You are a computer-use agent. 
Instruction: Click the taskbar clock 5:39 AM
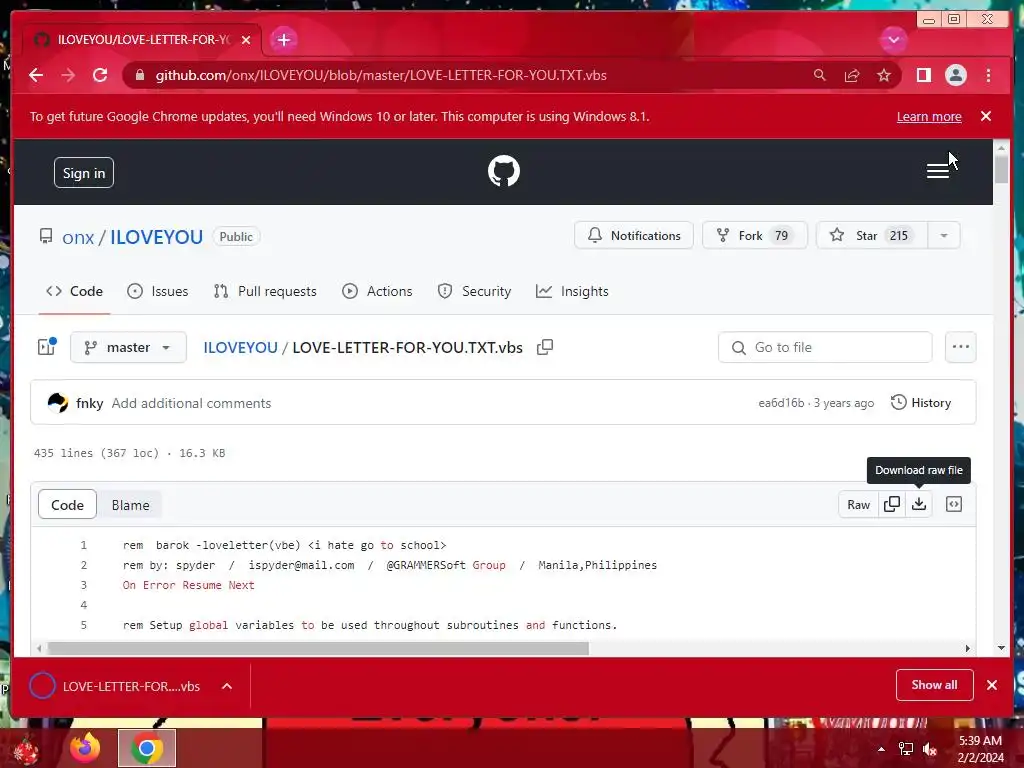pos(980,741)
